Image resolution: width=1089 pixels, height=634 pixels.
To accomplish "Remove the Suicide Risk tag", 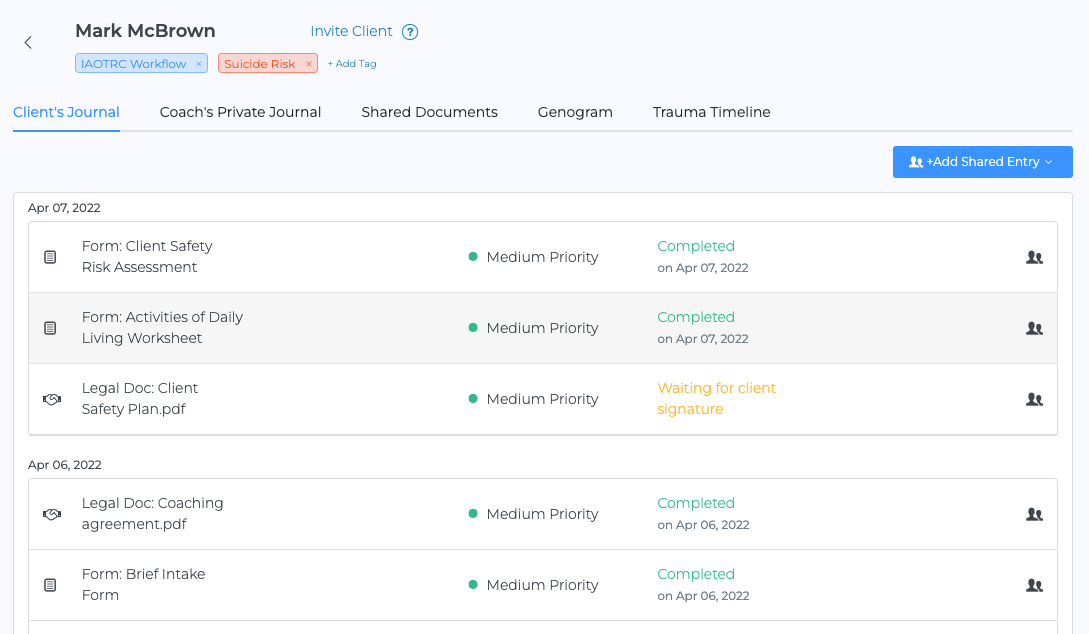I will (x=308, y=64).
